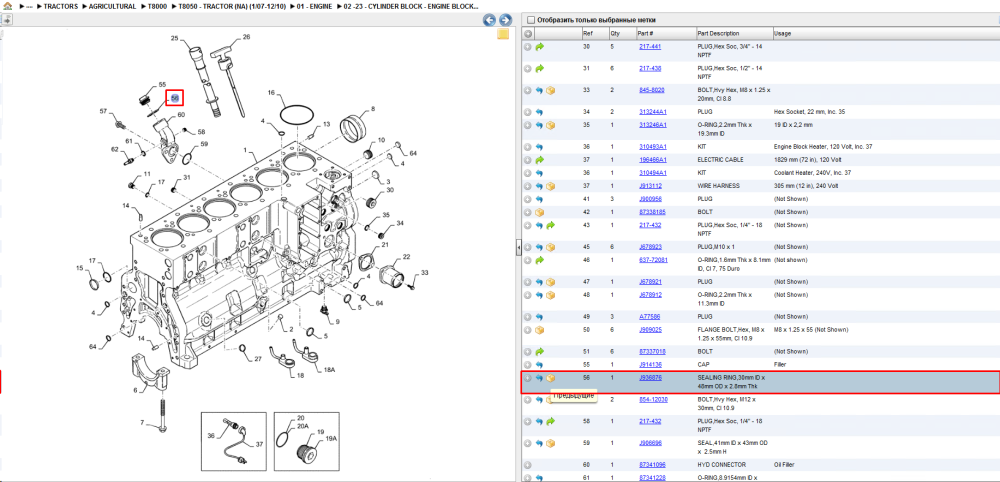
Task: Enable 'Отобразить только выбранные метки' checkbox
Action: (531, 20)
